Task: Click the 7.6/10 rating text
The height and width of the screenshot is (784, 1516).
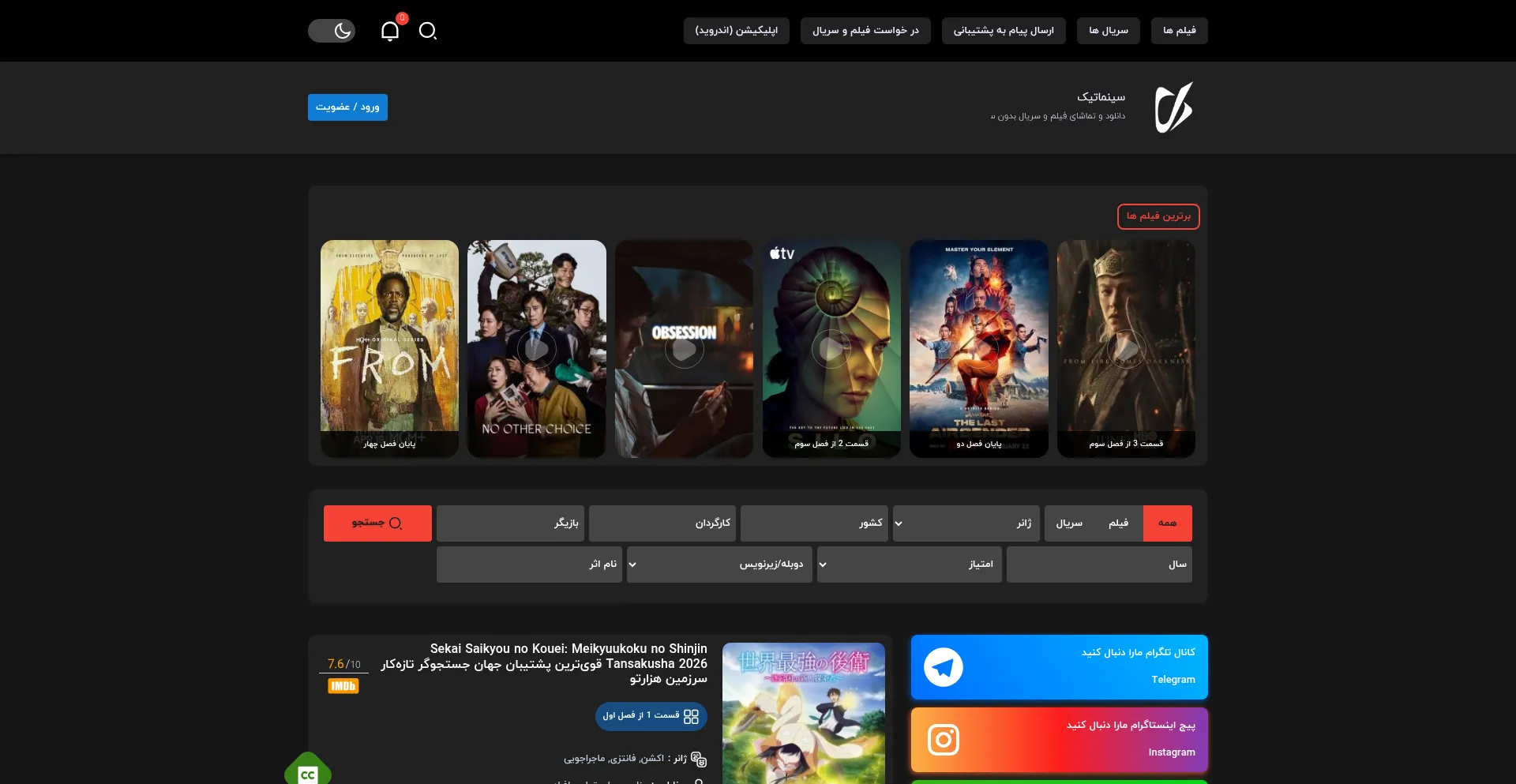Action: pos(343,664)
